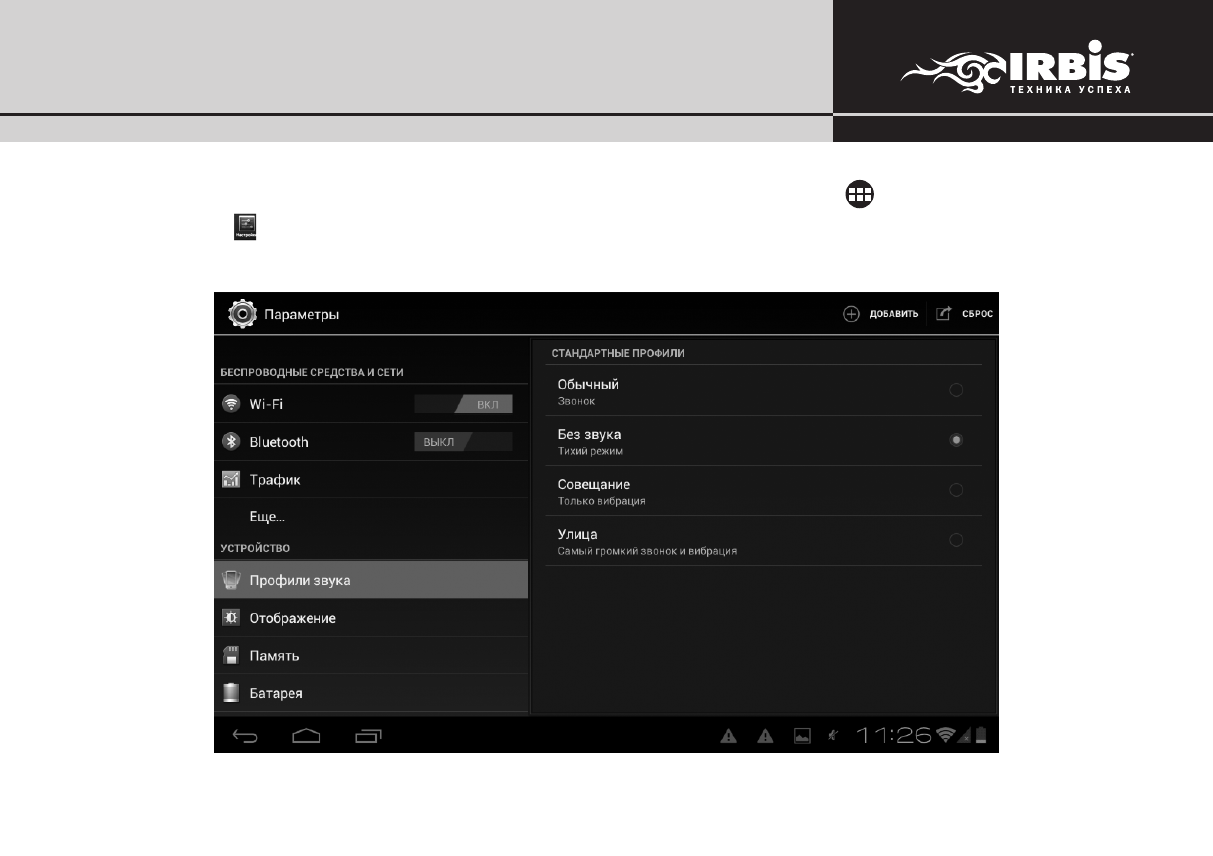Tap the Параметры settings gear icon
This screenshot has height=856, width=1213.
coord(242,314)
